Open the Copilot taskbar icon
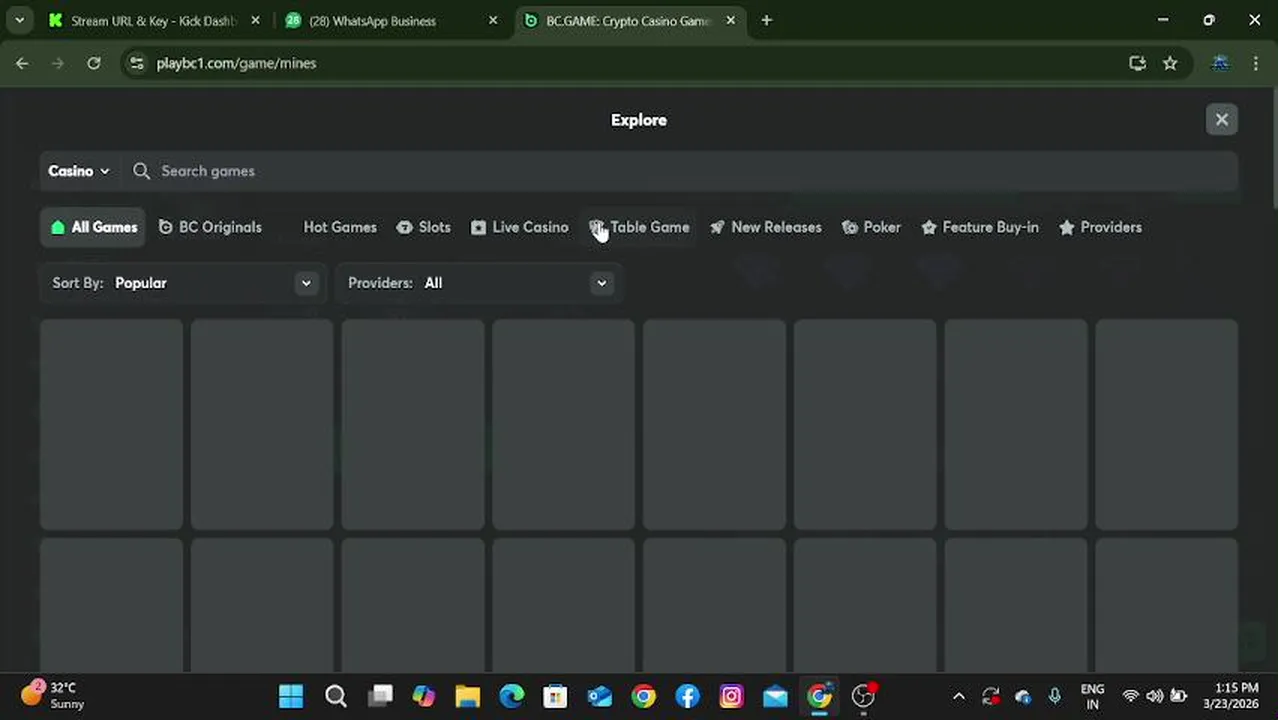The image size is (1278, 720). tap(424, 696)
